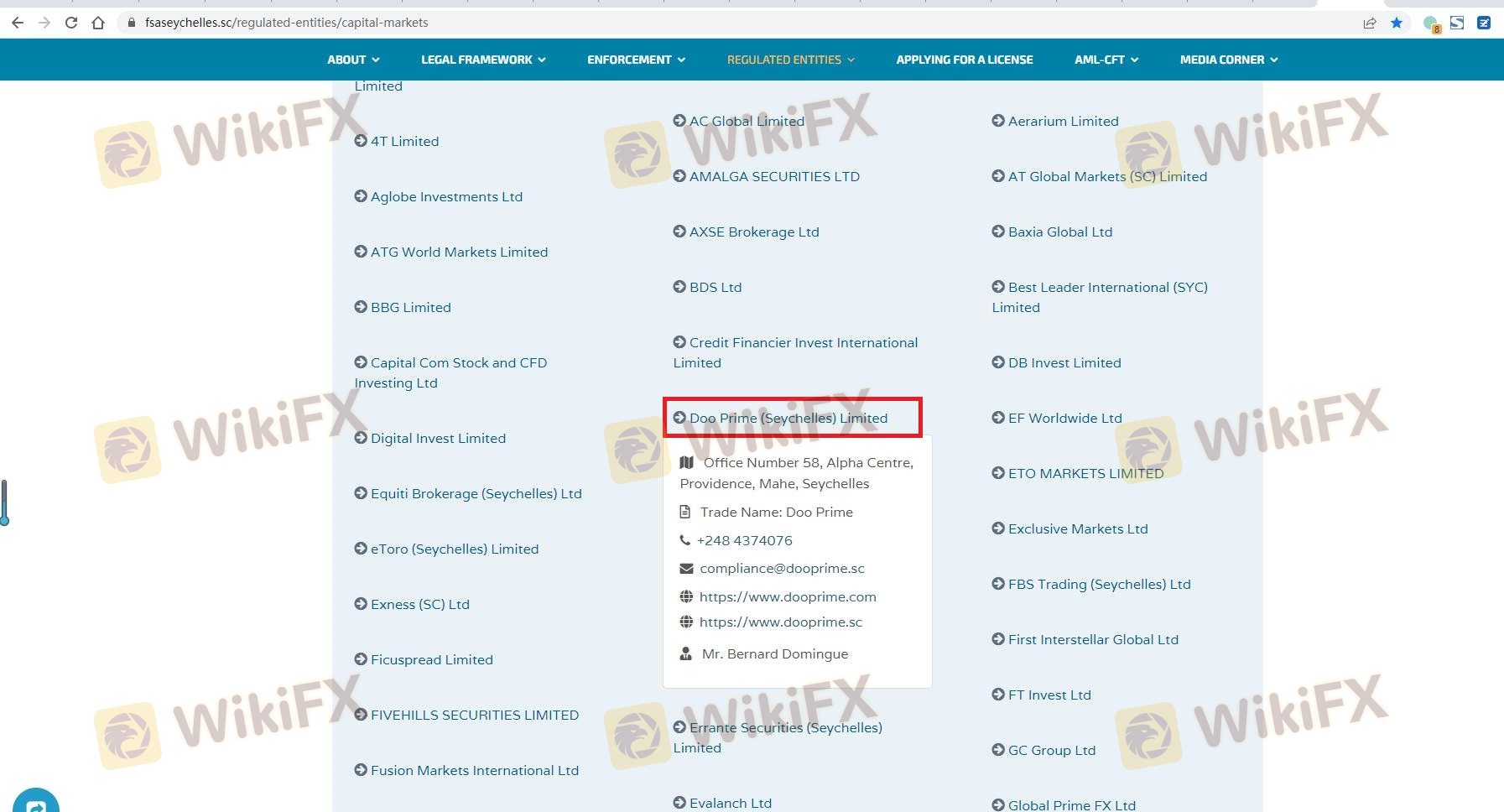Expand the ENFORCEMENT menu
Viewport: 1504px width, 812px height.
[636, 60]
